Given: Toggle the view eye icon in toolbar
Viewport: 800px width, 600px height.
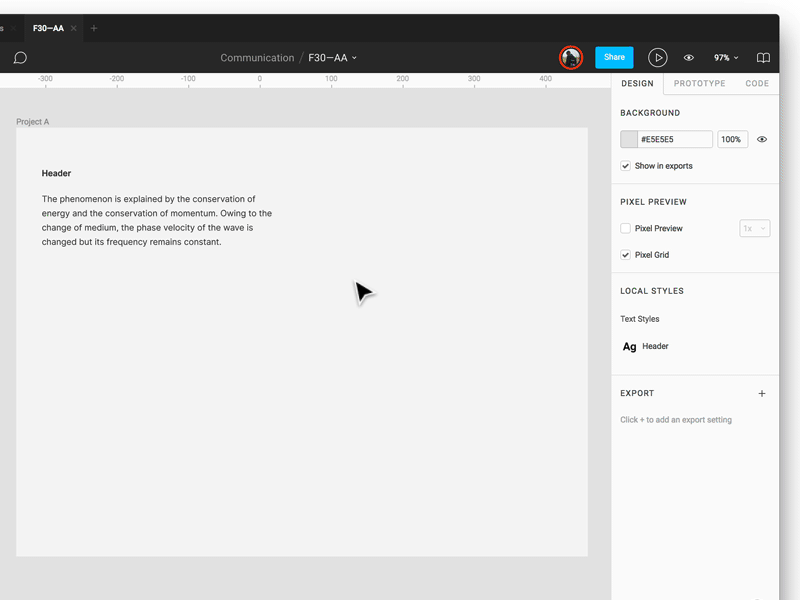Looking at the screenshot, I should click(x=689, y=58).
